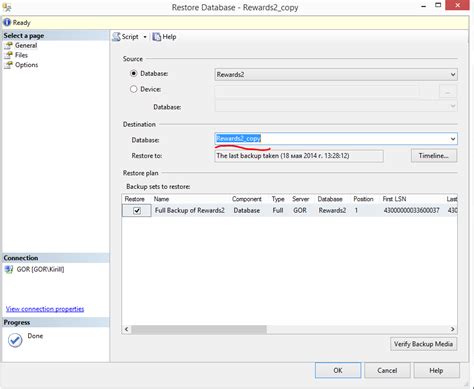Image resolution: width=474 pixels, height=389 pixels.
Task: Open the Timeline dialog
Action: (x=434, y=156)
